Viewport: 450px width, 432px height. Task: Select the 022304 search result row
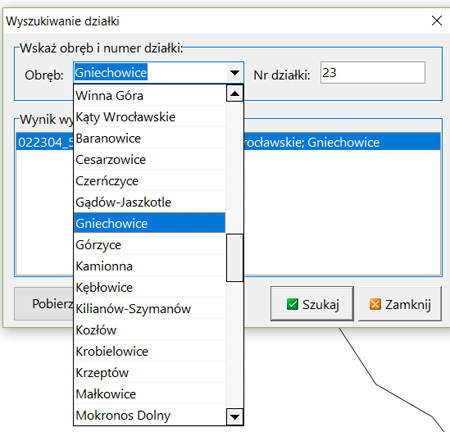click(228, 142)
